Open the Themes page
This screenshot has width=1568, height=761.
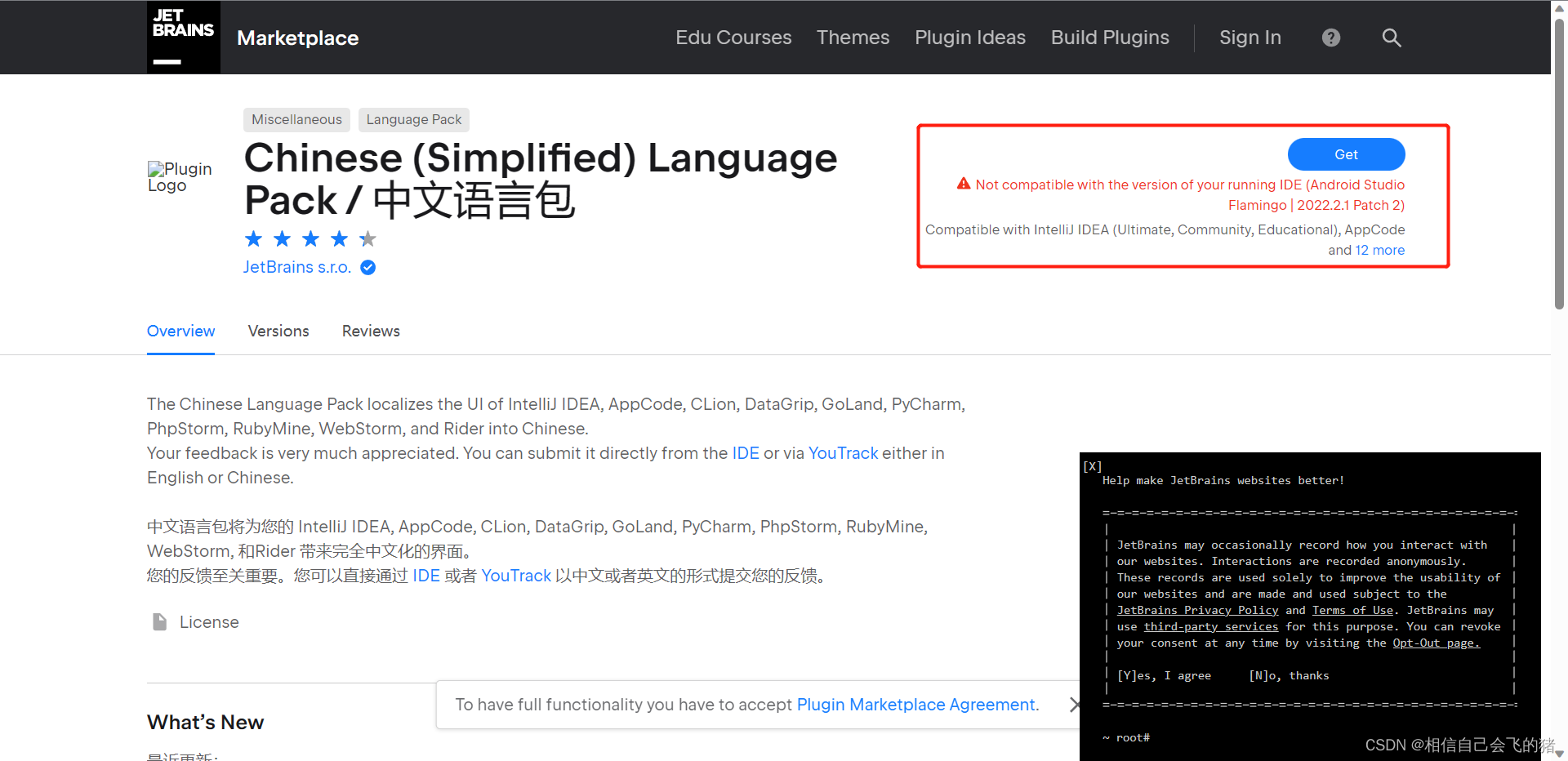click(x=853, y=38)
